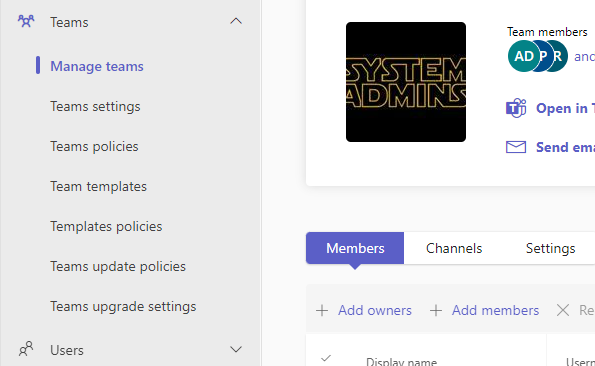Click the AD member avatar
This screenshot has width=595, height=366.
(523, 56)
